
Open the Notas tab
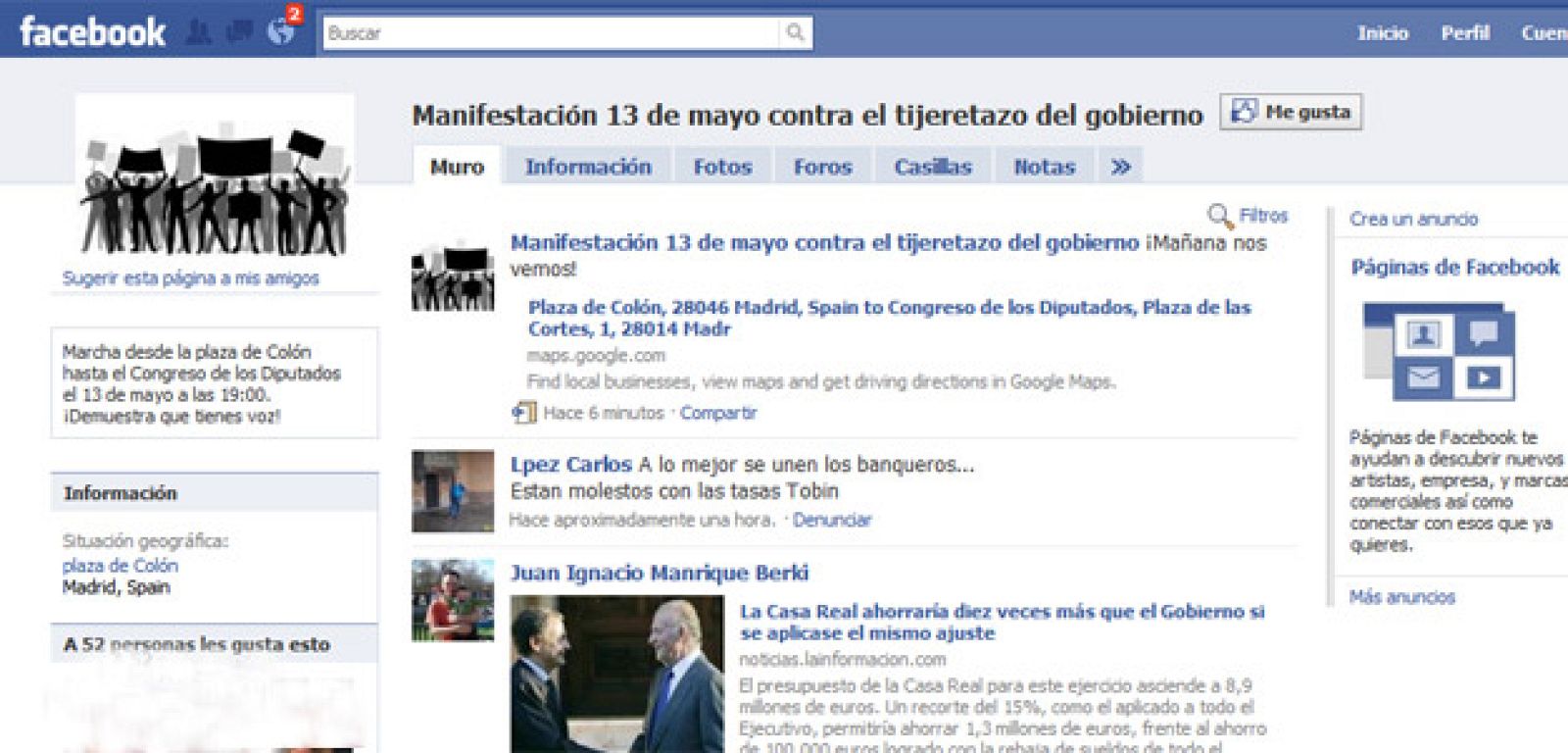click(x=1045, y=167)
